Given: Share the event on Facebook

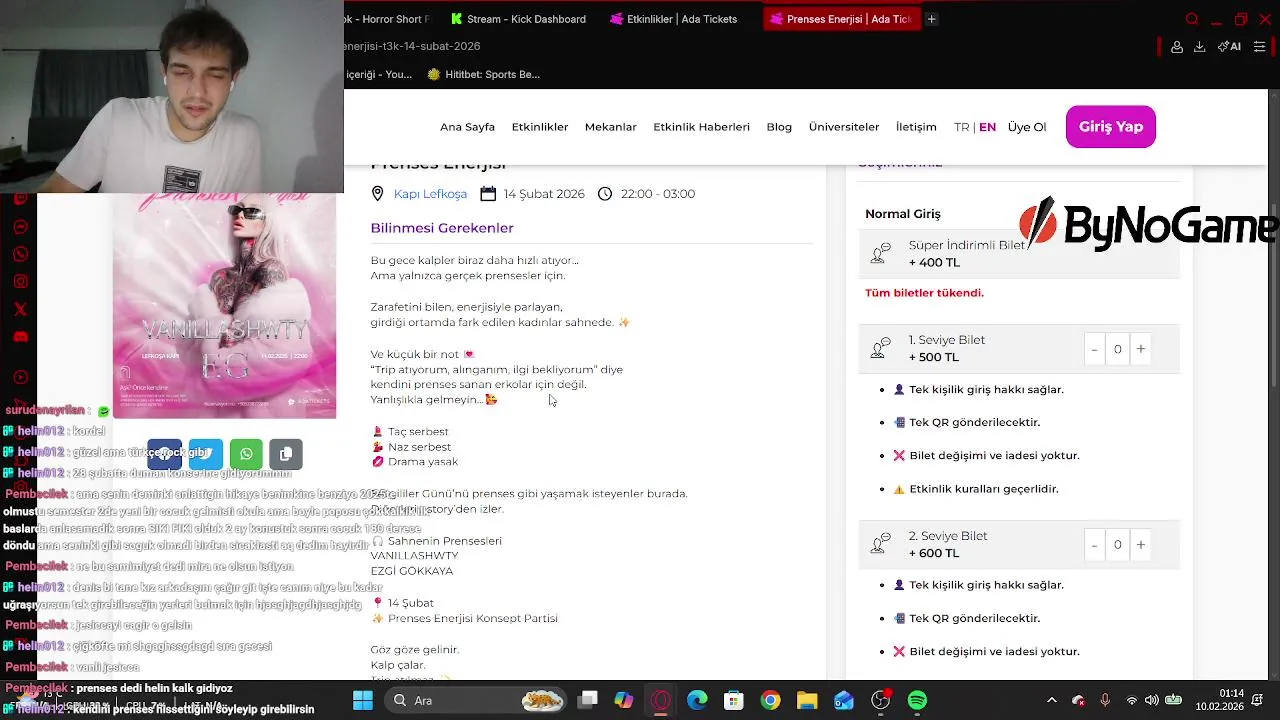Looking at the screenshot, I should pyautogui.click(x=164, y=454).
